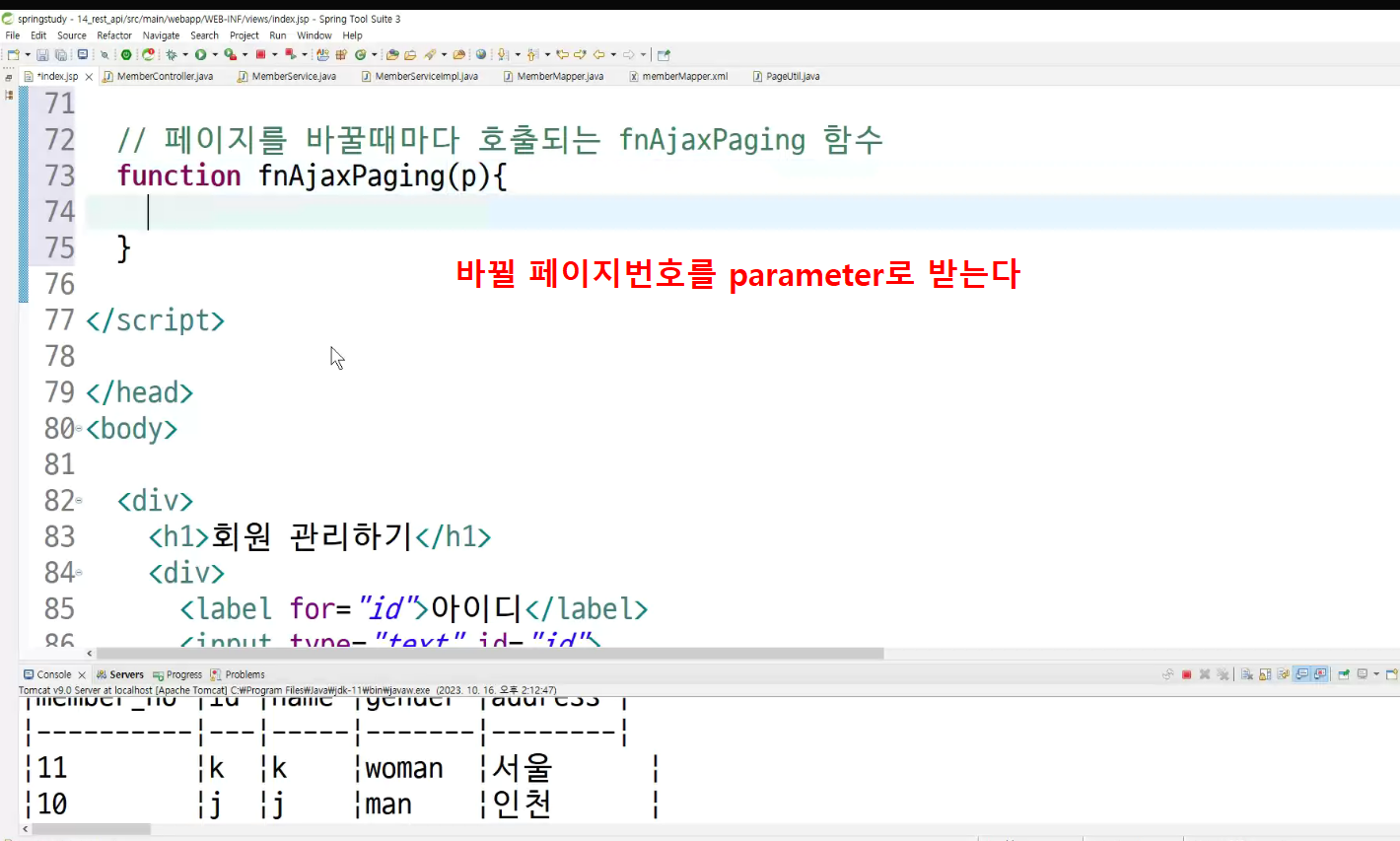Switch to MemberService.java editor tab
The width and height of the screenshot is (1400, 841).
click(287, 76)
